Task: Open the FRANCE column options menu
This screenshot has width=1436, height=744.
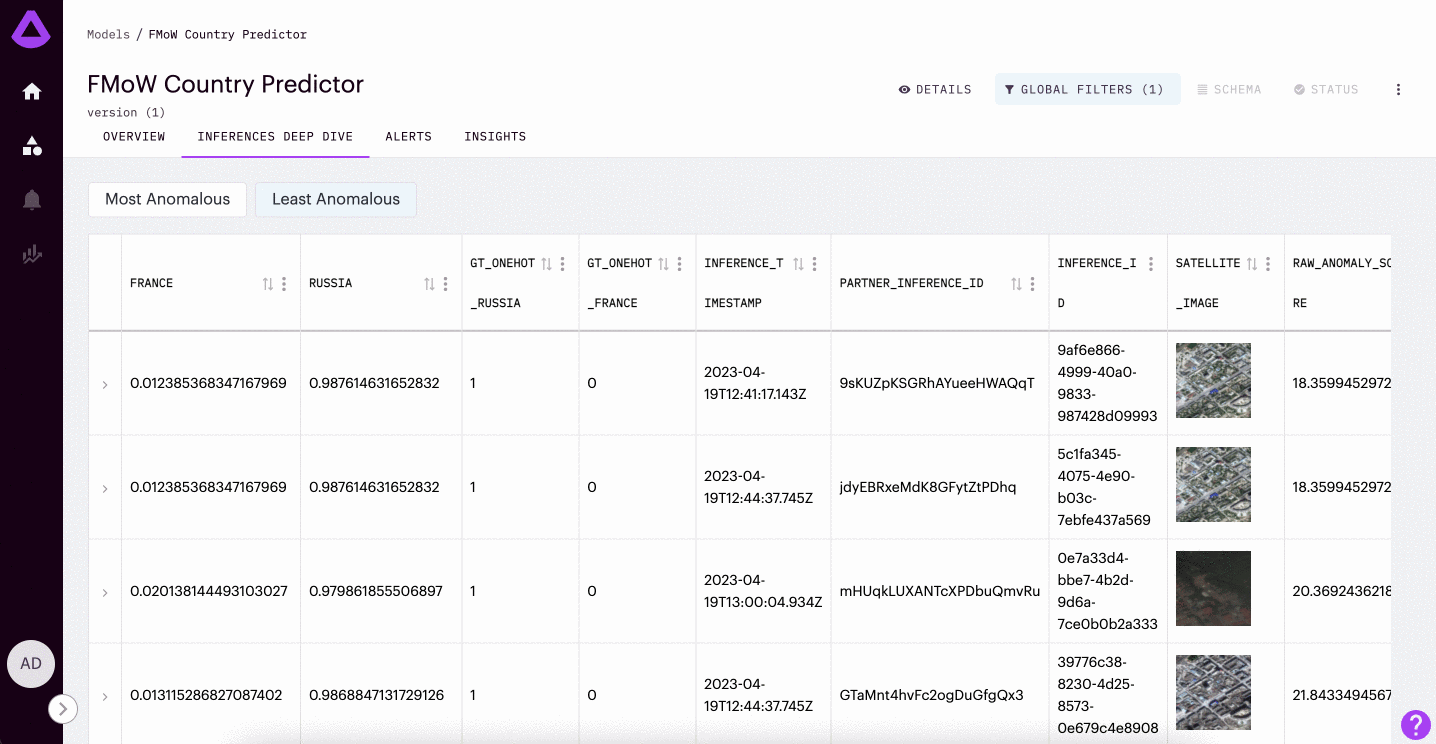Action: (x=284, y=284)
